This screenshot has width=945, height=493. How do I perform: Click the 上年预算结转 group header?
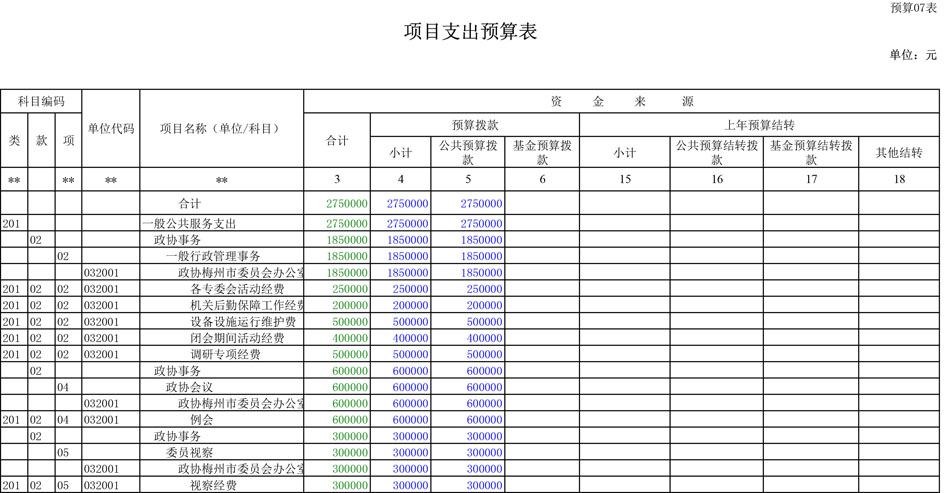759,125
